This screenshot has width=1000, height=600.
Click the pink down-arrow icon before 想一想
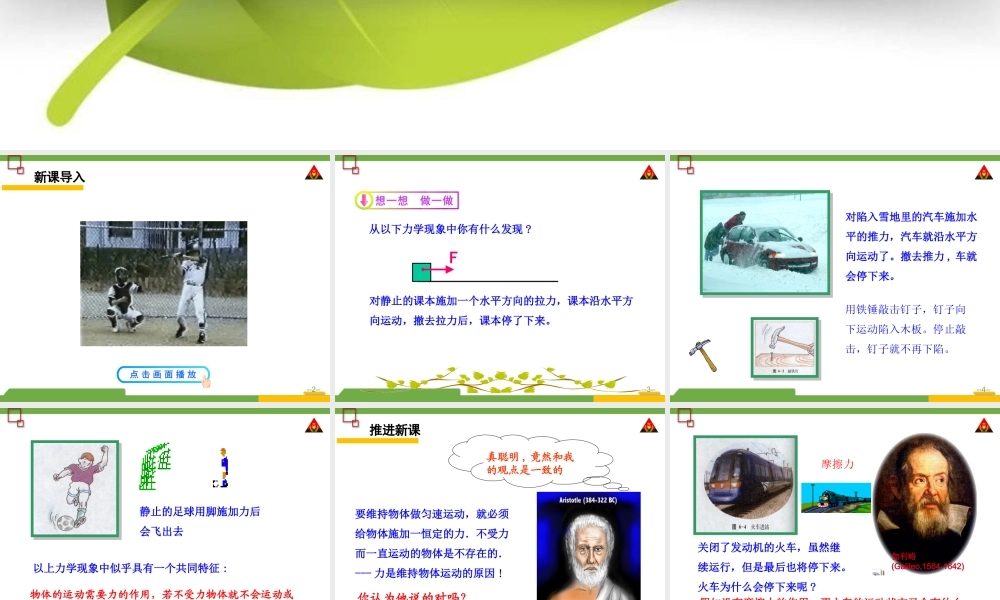364,200
